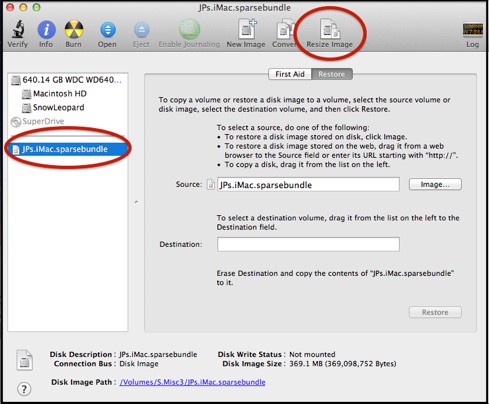Select the 640.14 GB WDC disk
Viewport: 489px width, 404px height.
[68, 80]
